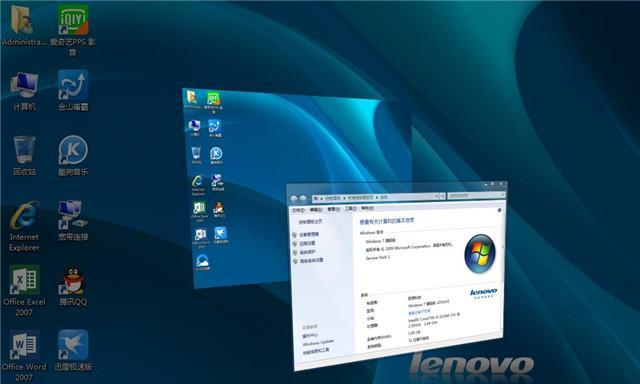Click the help icon beneath the System window's search box
Viewport: 640px width, 384px height.
pos(500,210)
